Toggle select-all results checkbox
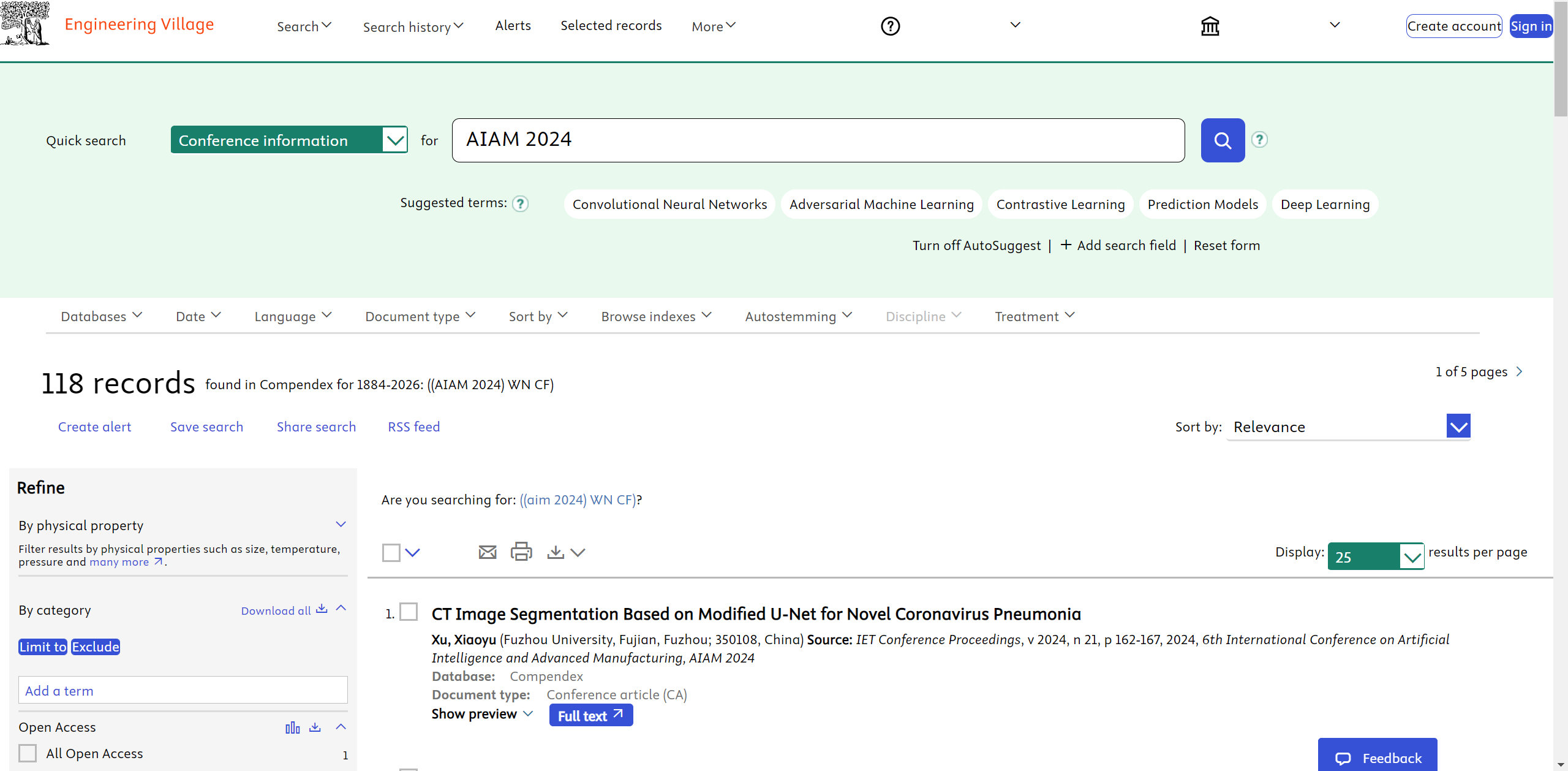 point(391,553)
